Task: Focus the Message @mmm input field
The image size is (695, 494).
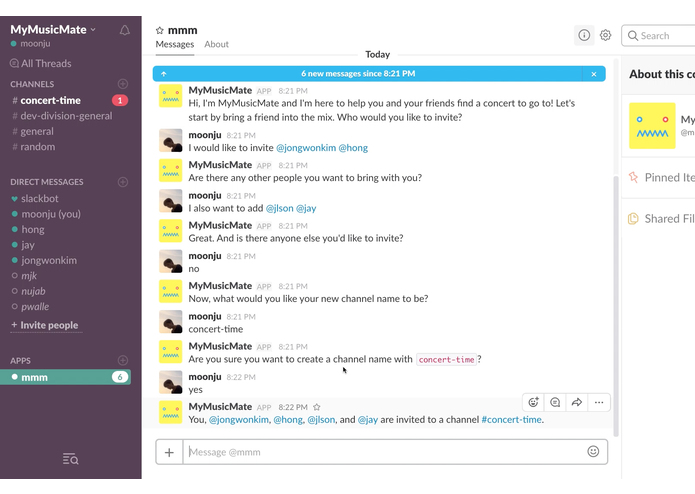Action: tap(385, 452)
